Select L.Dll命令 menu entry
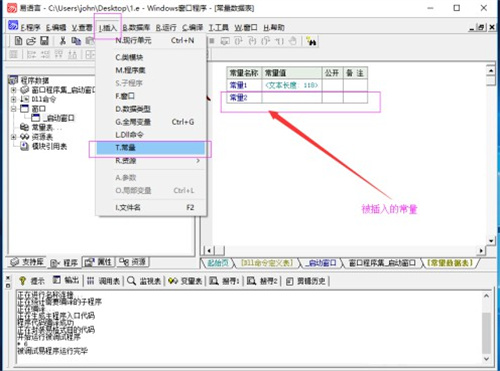 coord(151,135)
